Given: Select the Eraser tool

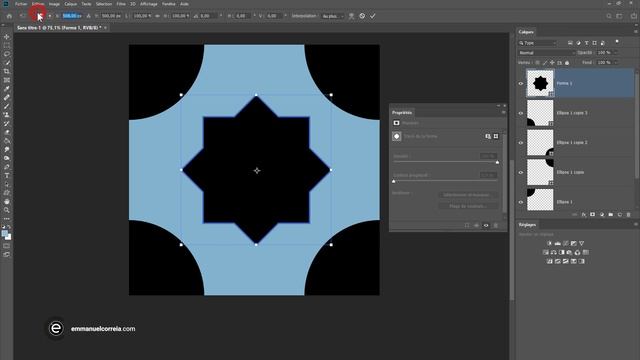Looking at the screenshot, I should [x=7, y=132].
